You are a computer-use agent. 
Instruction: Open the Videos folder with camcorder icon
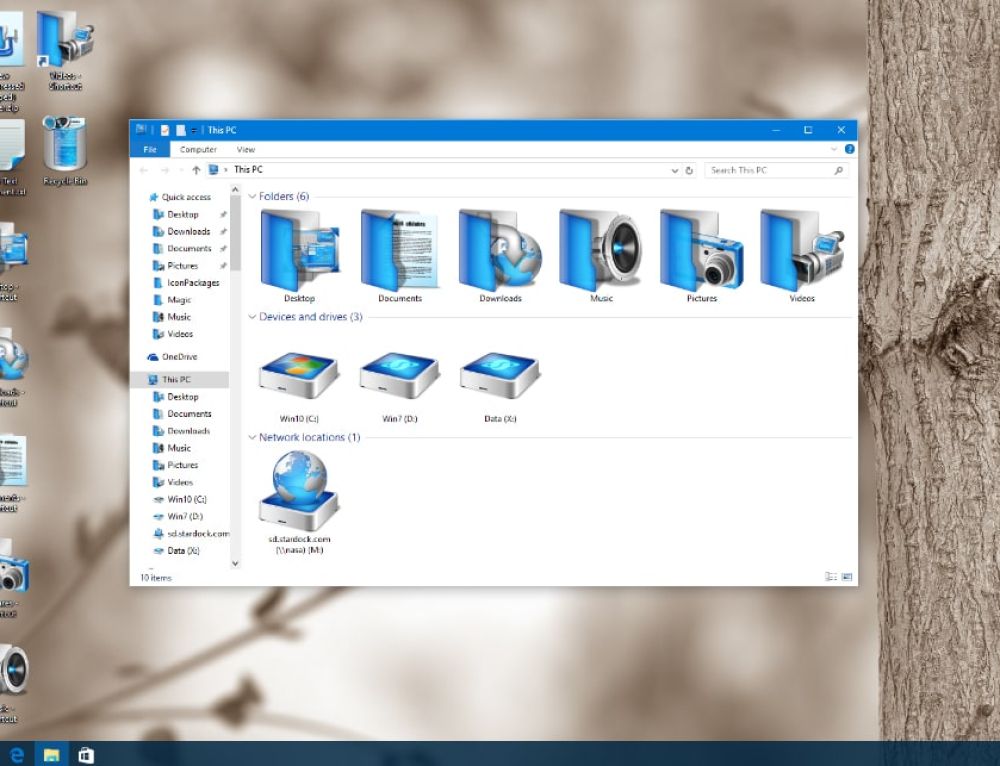799,250
